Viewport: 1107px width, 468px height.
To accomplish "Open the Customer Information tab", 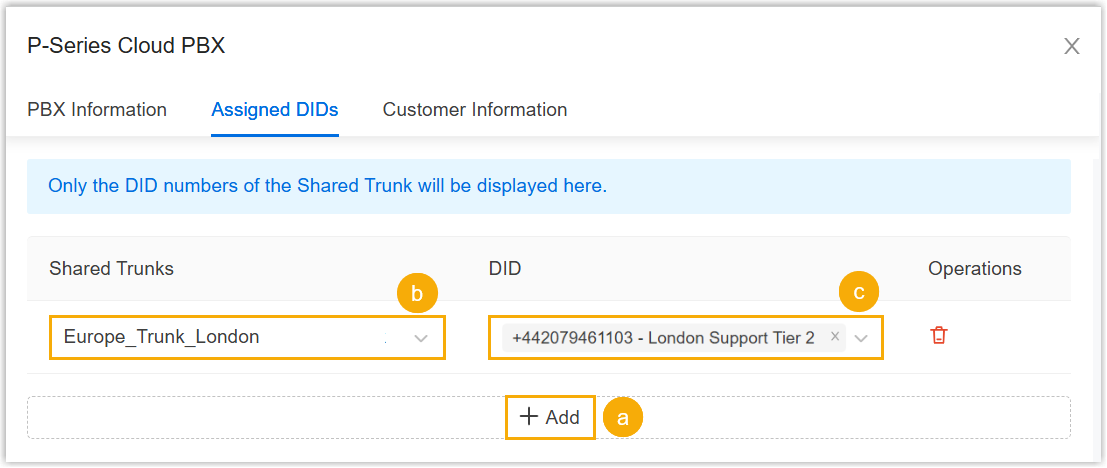I will [x=475, y=110].
